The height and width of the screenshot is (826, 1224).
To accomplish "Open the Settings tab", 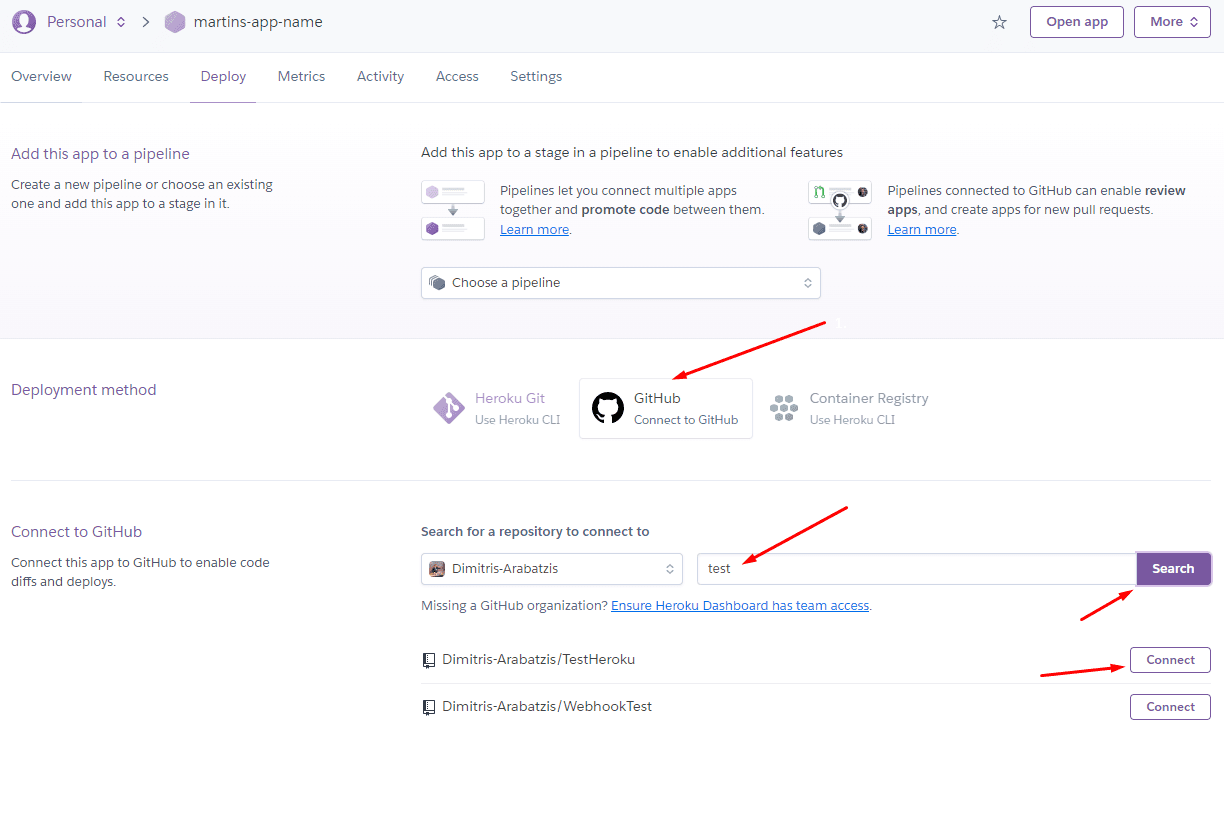I will click(x=536, y=77).
